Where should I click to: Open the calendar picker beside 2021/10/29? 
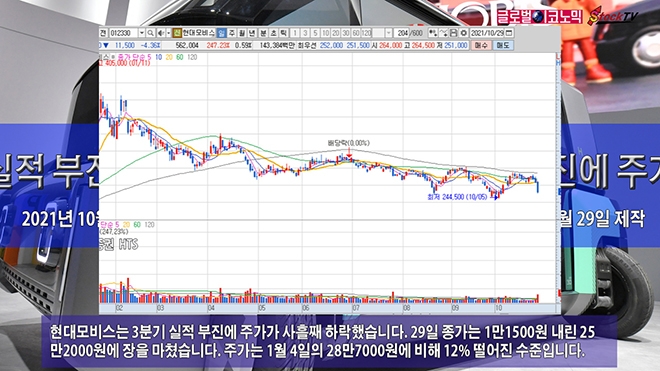pyautogui.click(x=508, y=33)
